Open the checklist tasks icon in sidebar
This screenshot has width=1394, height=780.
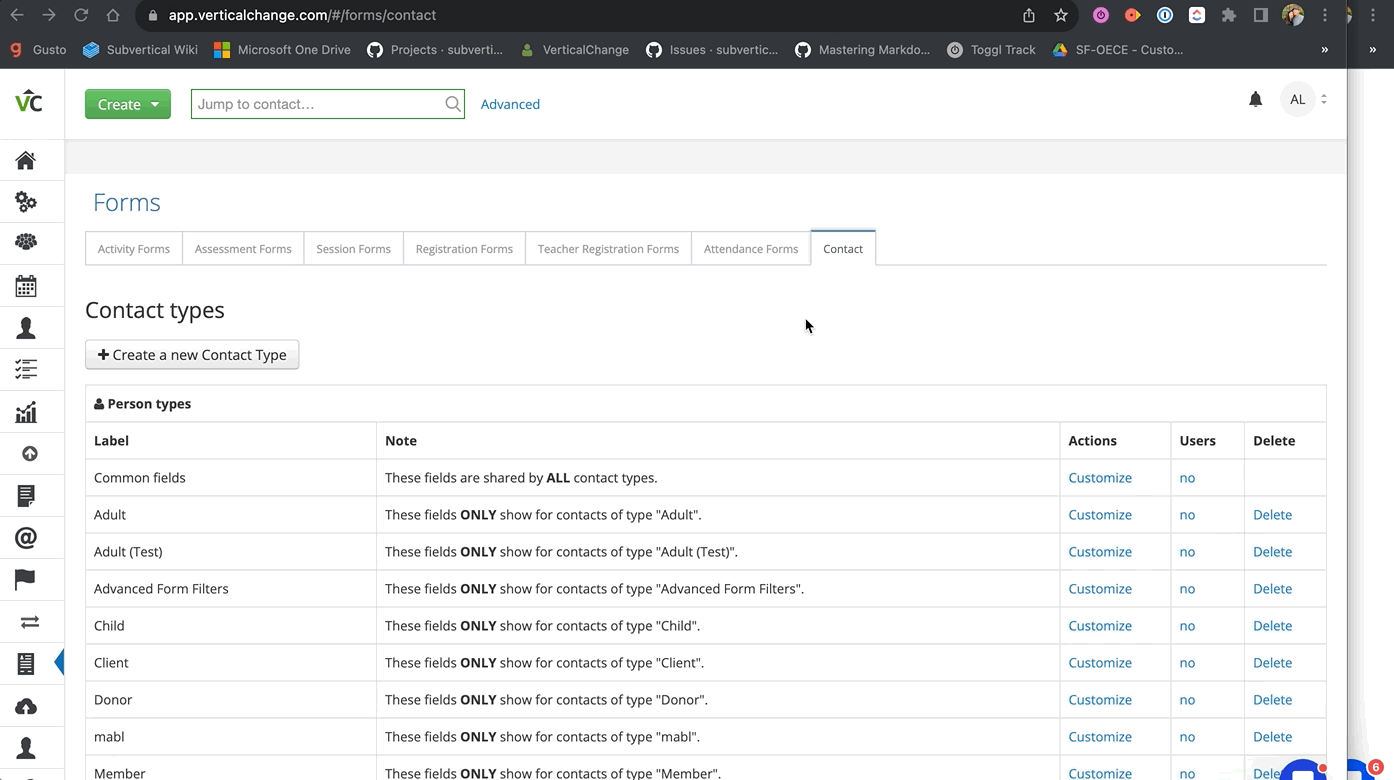click(26, 370)
